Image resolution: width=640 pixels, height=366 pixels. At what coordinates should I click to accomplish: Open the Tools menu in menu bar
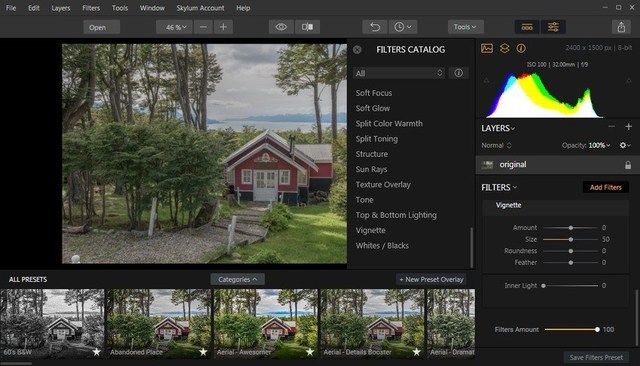click(120, 8)
